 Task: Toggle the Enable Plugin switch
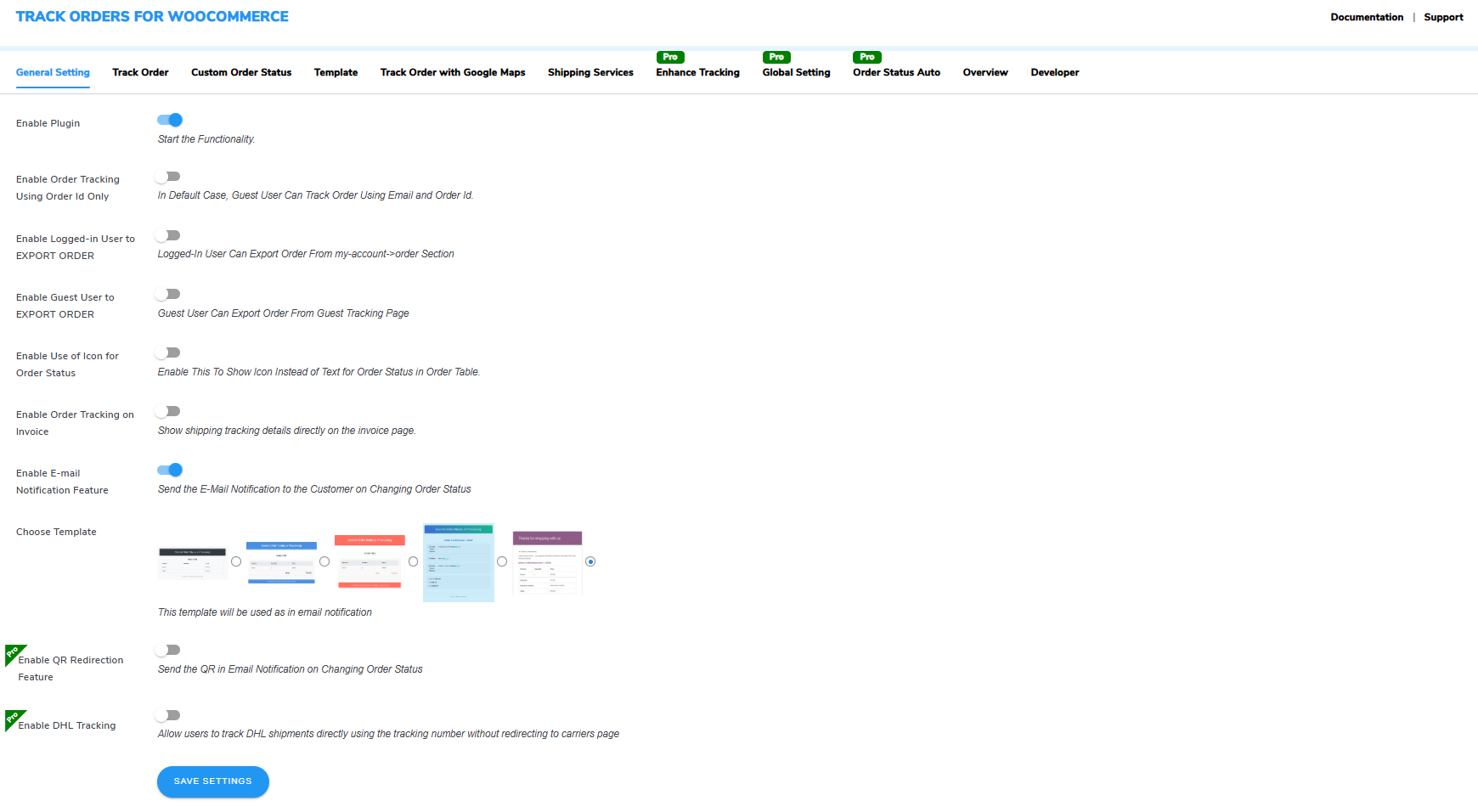[170, 120]
